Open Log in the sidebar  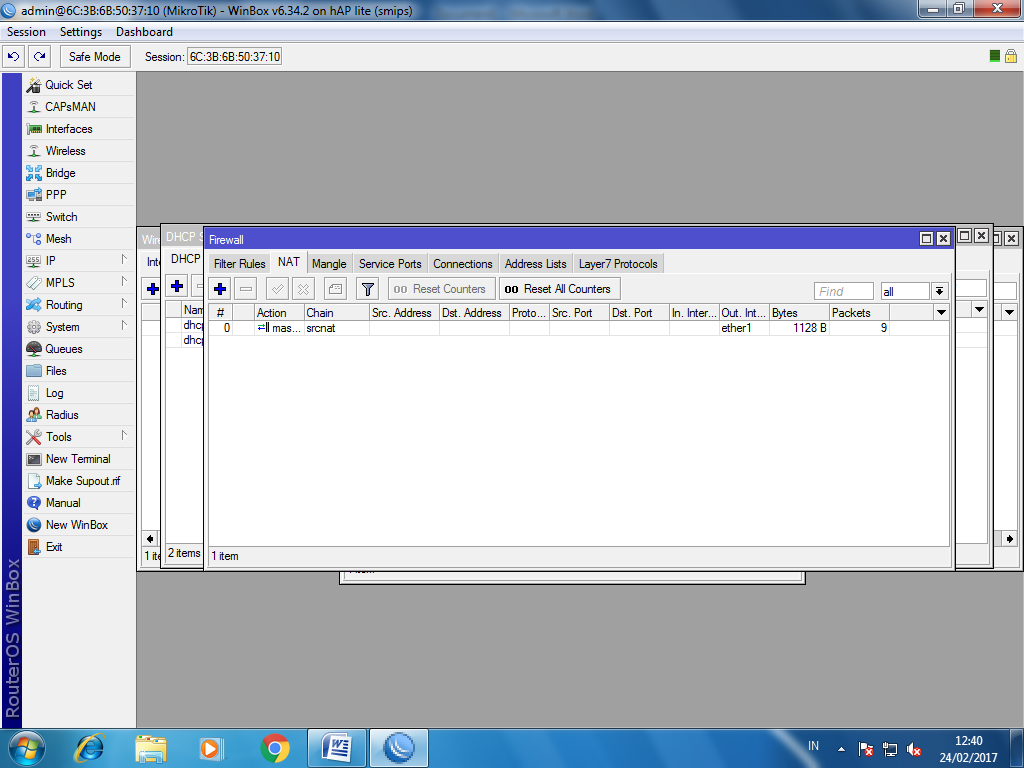[78, 393]
